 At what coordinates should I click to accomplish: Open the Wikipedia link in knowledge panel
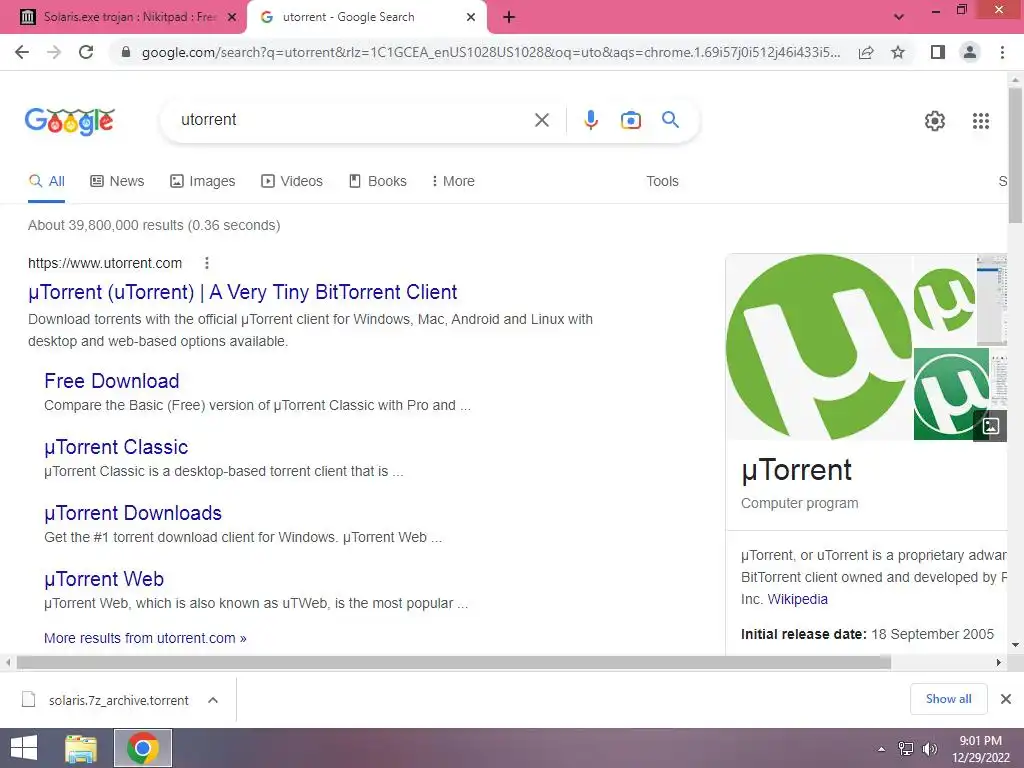coord(797,600)
